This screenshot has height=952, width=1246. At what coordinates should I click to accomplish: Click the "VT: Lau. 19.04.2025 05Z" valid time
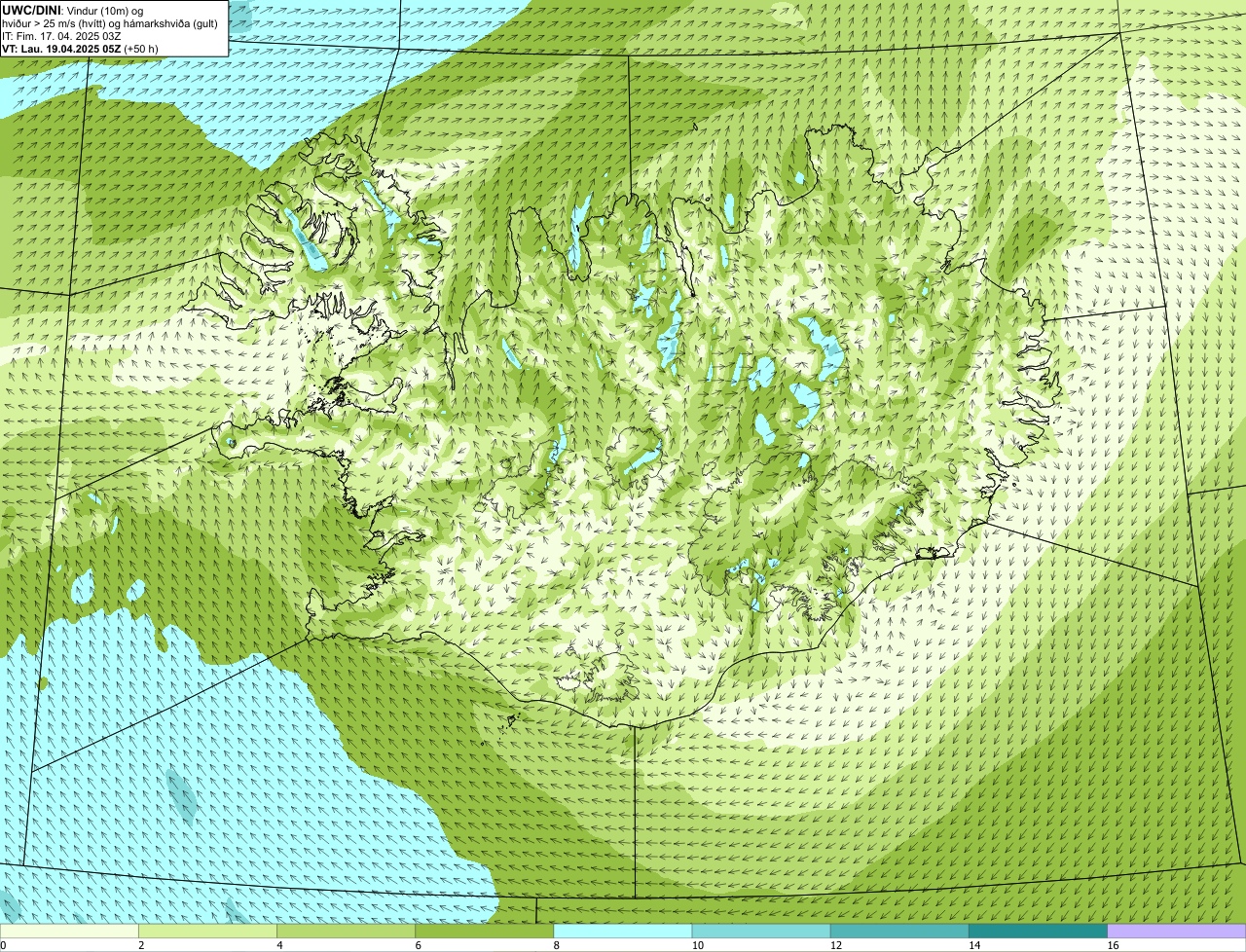pyautogui.click(x=61, y=49)
